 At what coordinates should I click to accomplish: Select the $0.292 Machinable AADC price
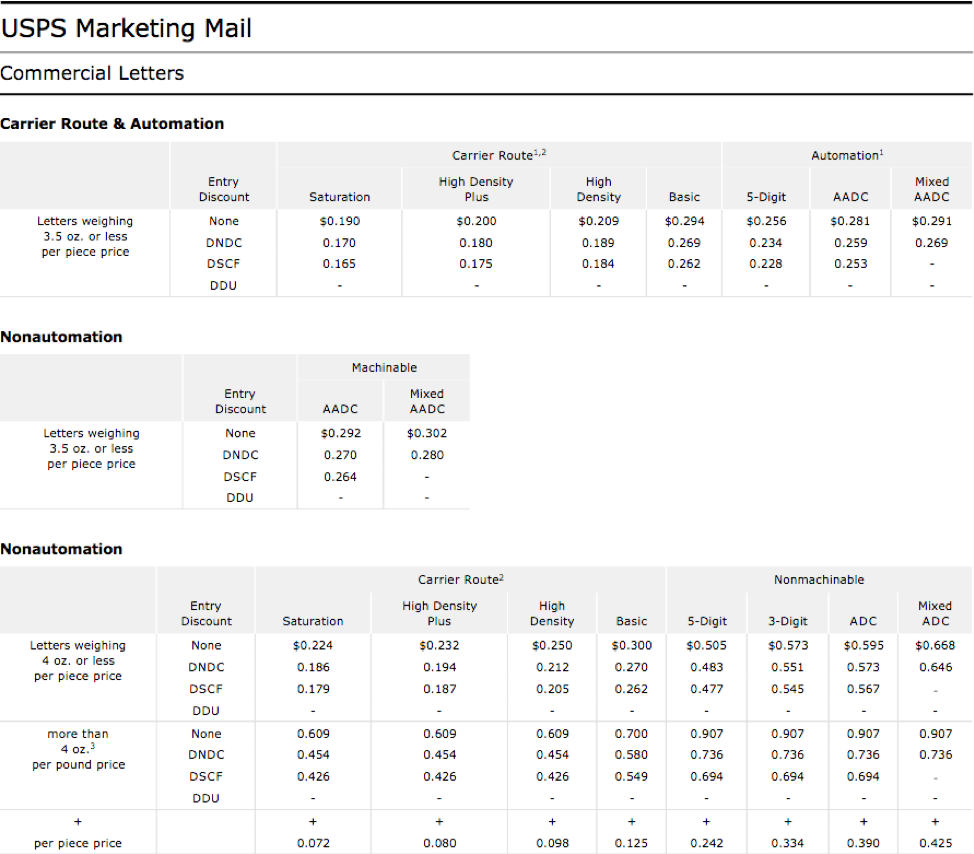click(x=340, y=434)
